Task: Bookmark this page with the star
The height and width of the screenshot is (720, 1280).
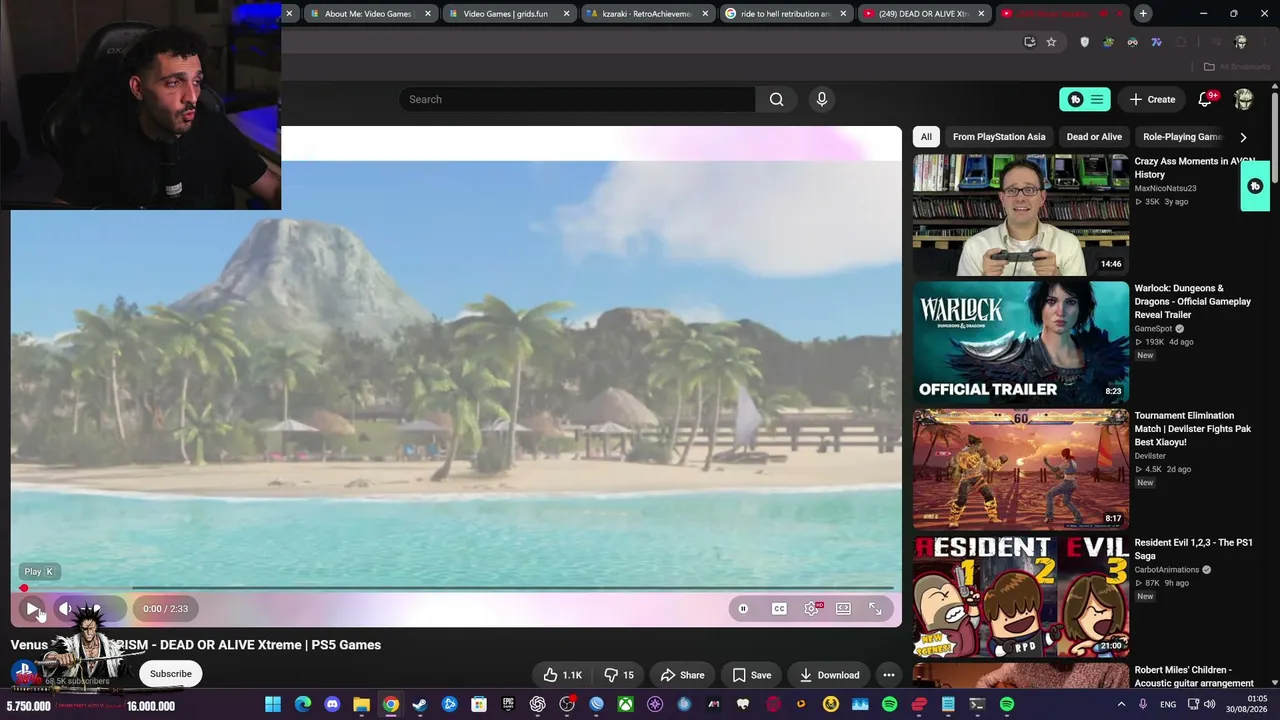Action: point(1051,42)
